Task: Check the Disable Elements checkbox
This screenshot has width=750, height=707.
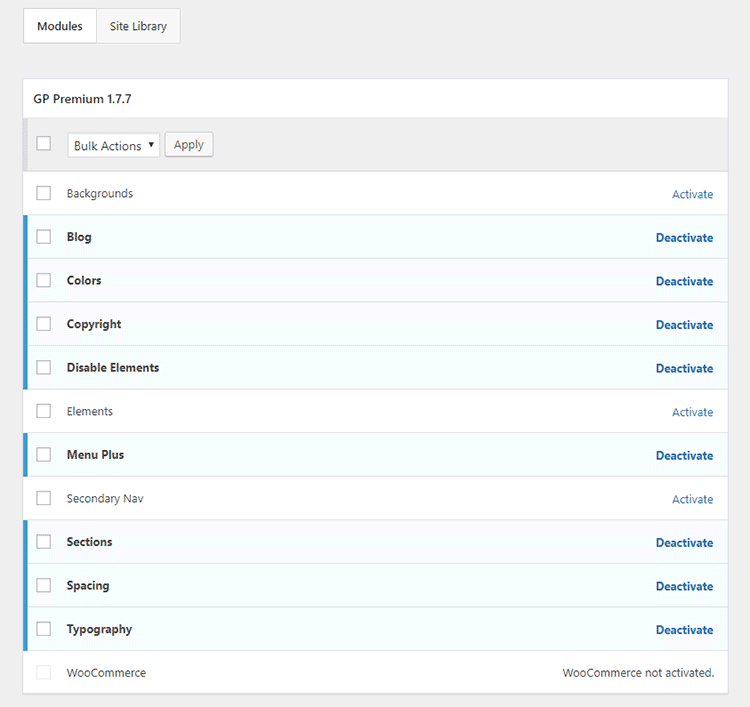Action: pos(44,367)
